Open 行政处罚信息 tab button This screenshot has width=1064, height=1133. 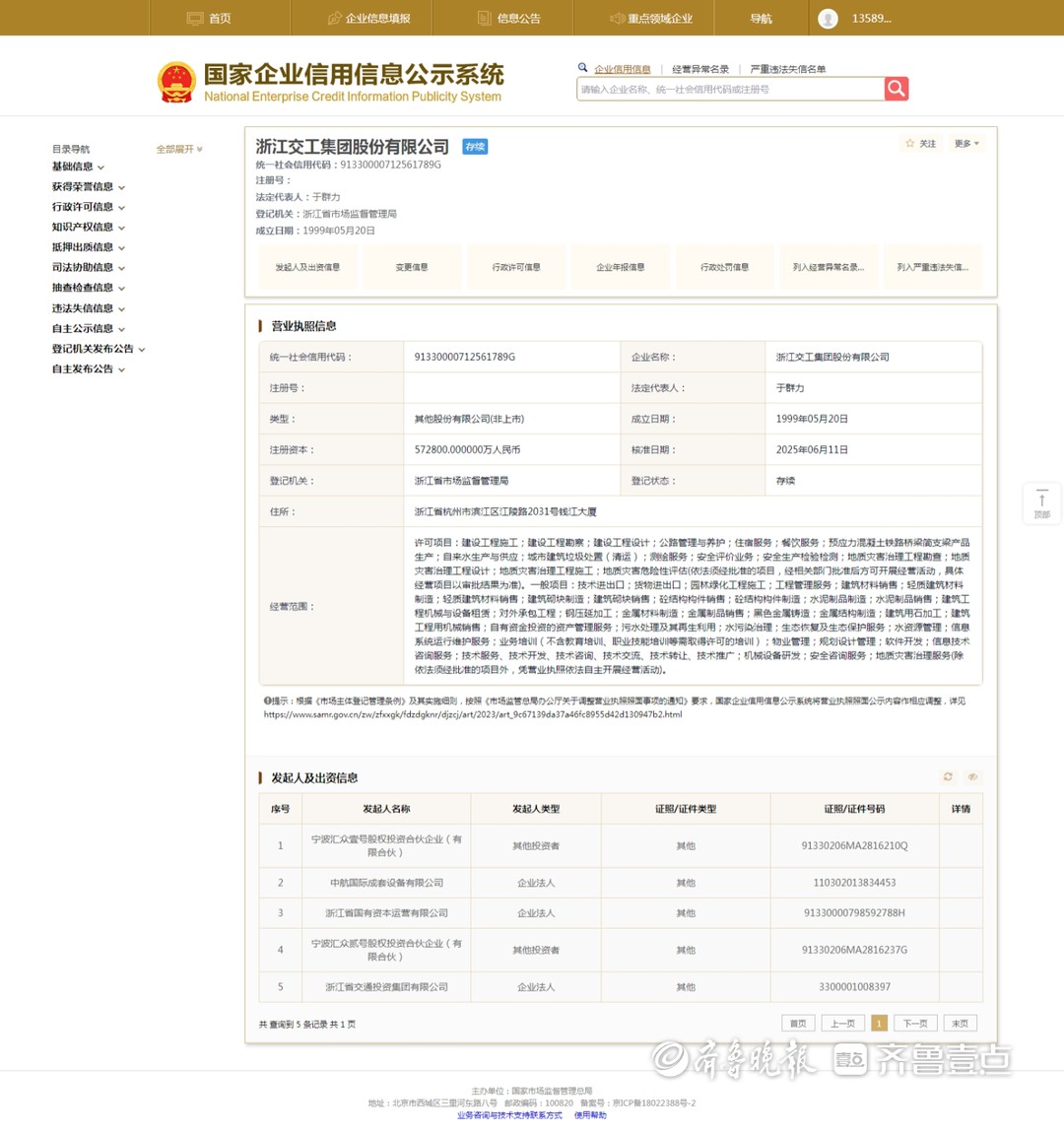(724, 267)
